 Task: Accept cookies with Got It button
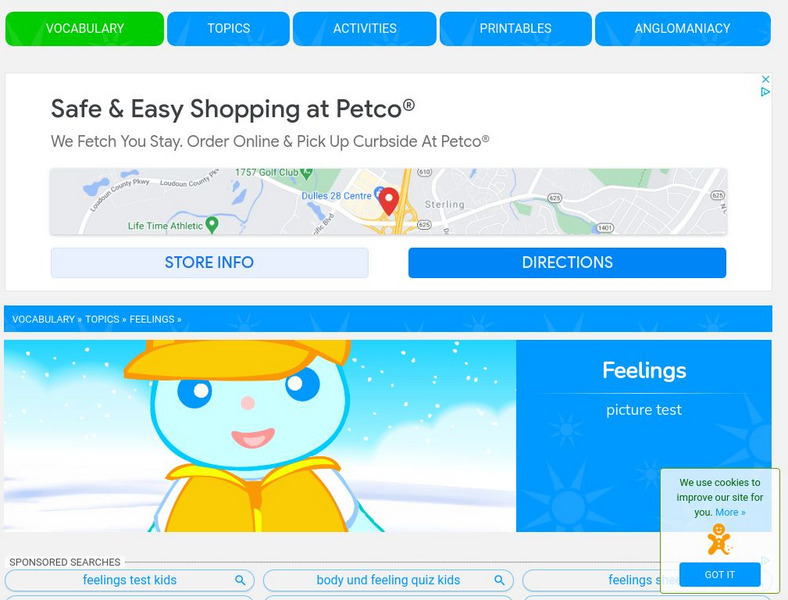pos(720,574)
